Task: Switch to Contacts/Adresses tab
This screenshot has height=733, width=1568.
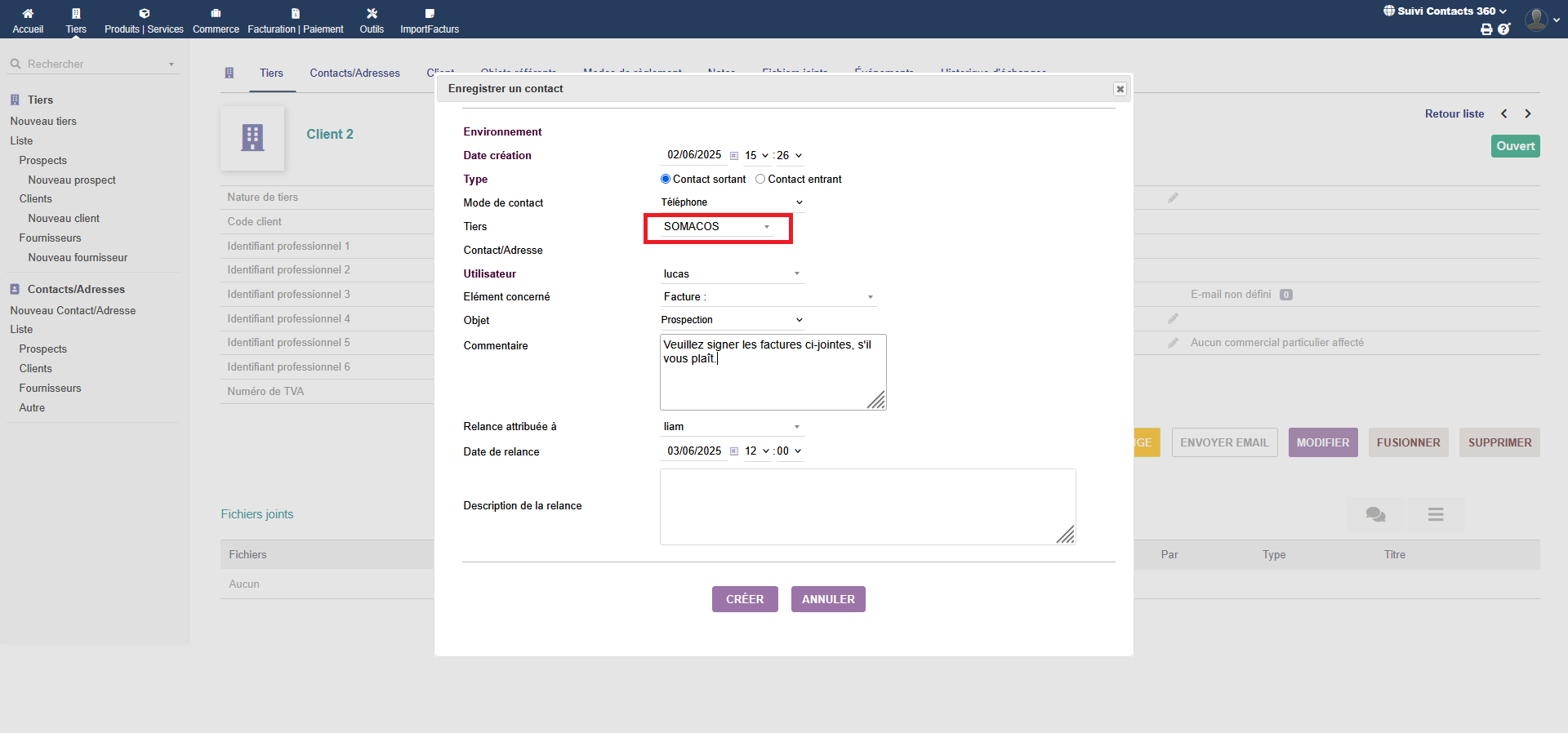Action: [354, 73]
